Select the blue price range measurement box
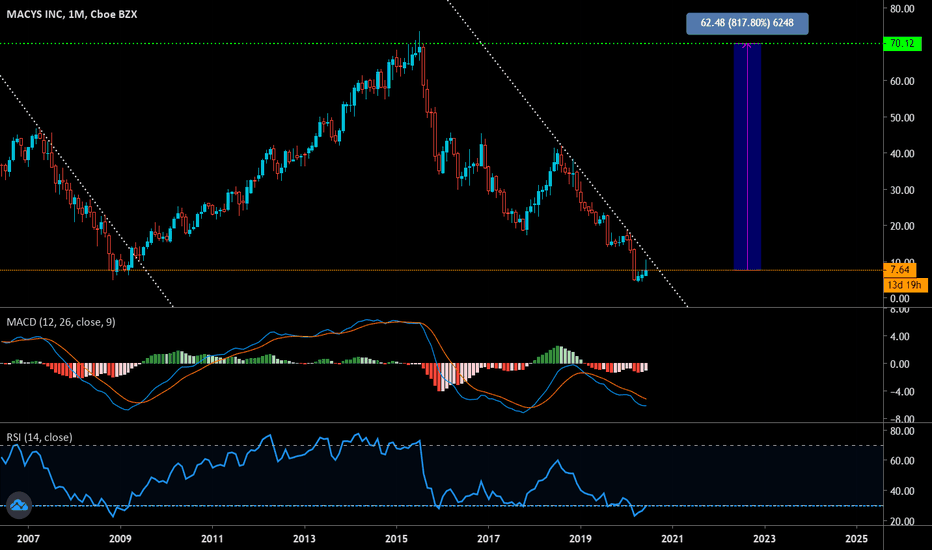Image resolution: width=932 pixels, height=550 pixels. [747, 157]
